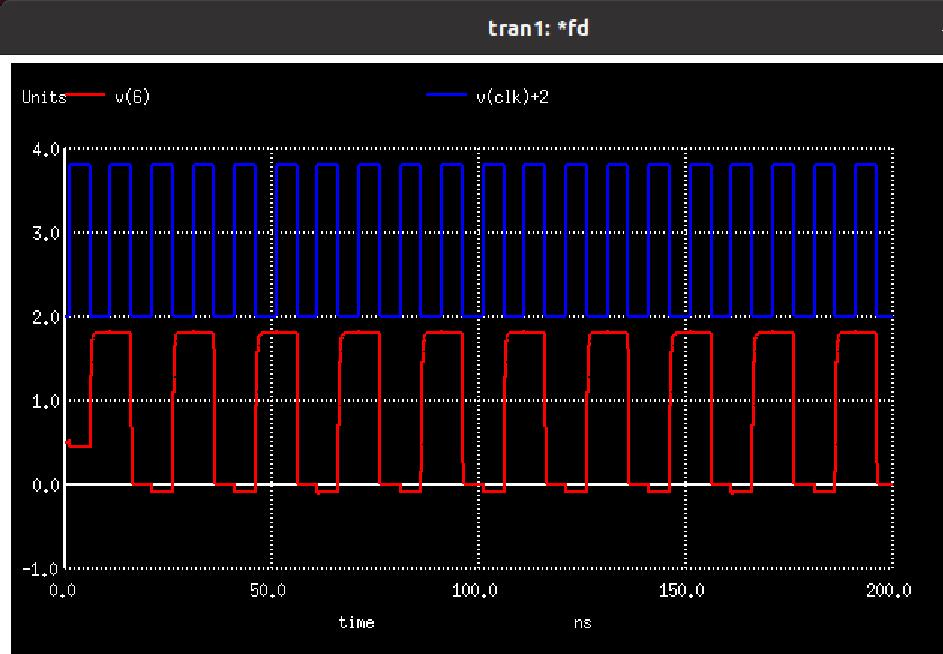Click the -1.0 y-axis label
The image size is (943, 654).
point(41,569)
